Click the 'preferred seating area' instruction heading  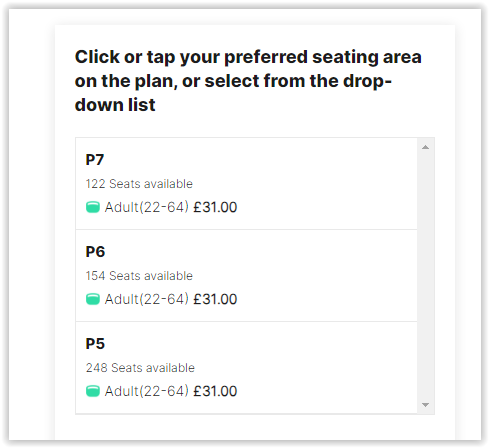[x=248, y=81]
